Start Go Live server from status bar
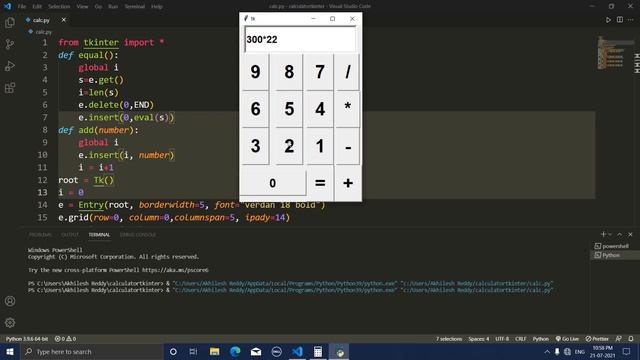640x360 pixels. (567, 339)
